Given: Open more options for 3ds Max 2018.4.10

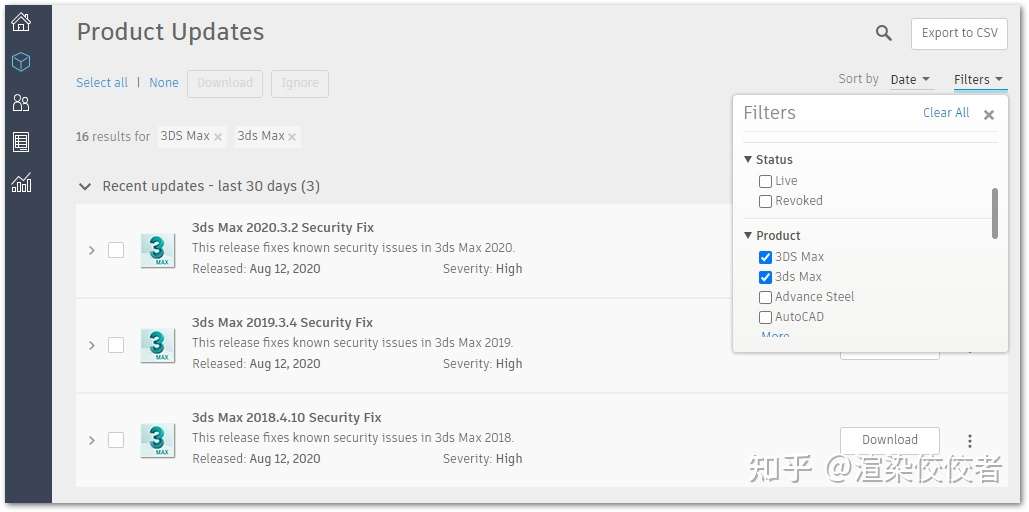Looking at the screenshot, I should (x=969, y=440).
